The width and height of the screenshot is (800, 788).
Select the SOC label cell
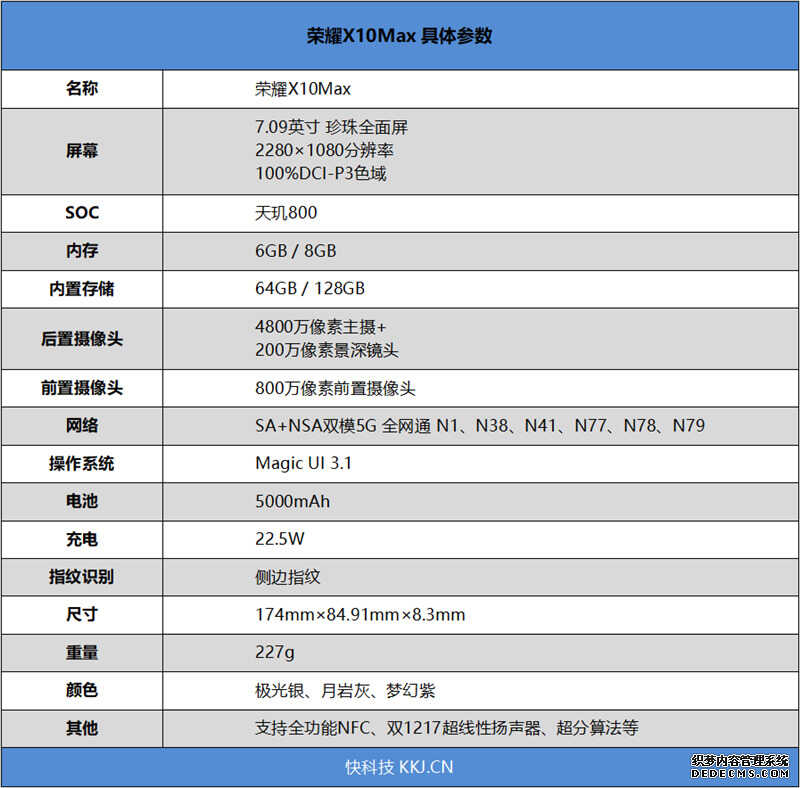coord(82,213)
